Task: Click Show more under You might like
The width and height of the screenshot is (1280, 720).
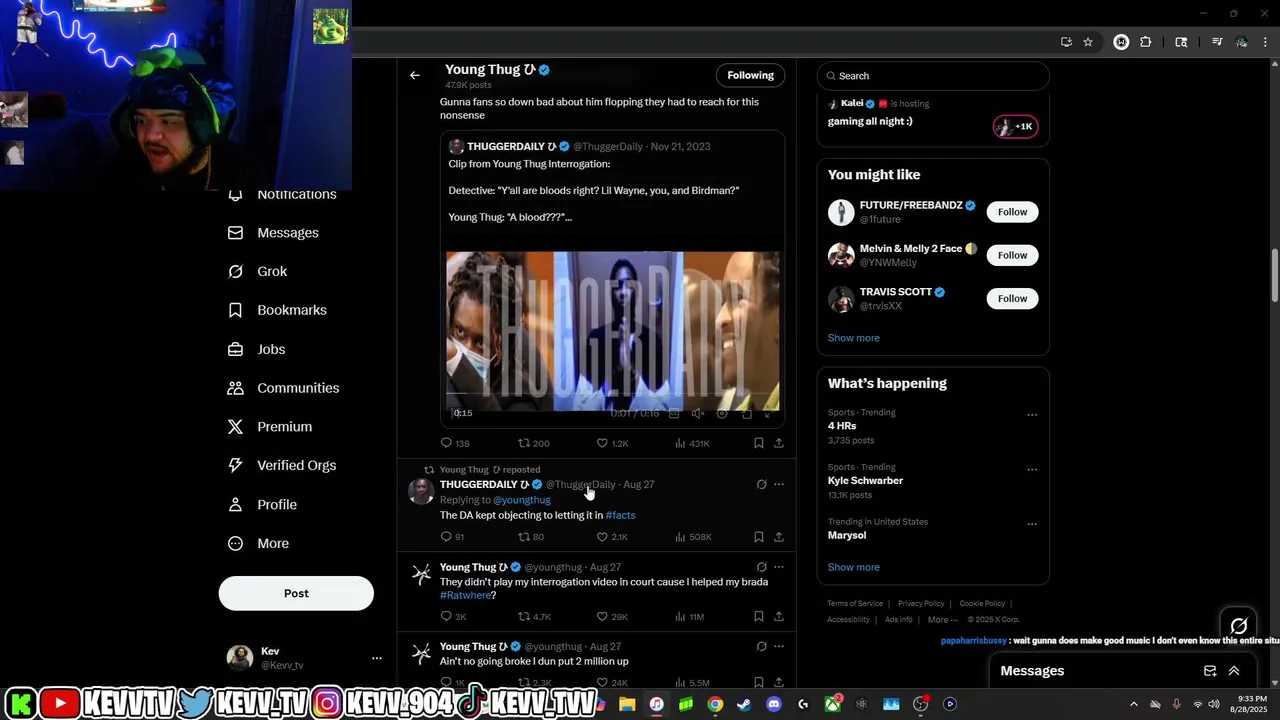Action: [x=853, y=338]
